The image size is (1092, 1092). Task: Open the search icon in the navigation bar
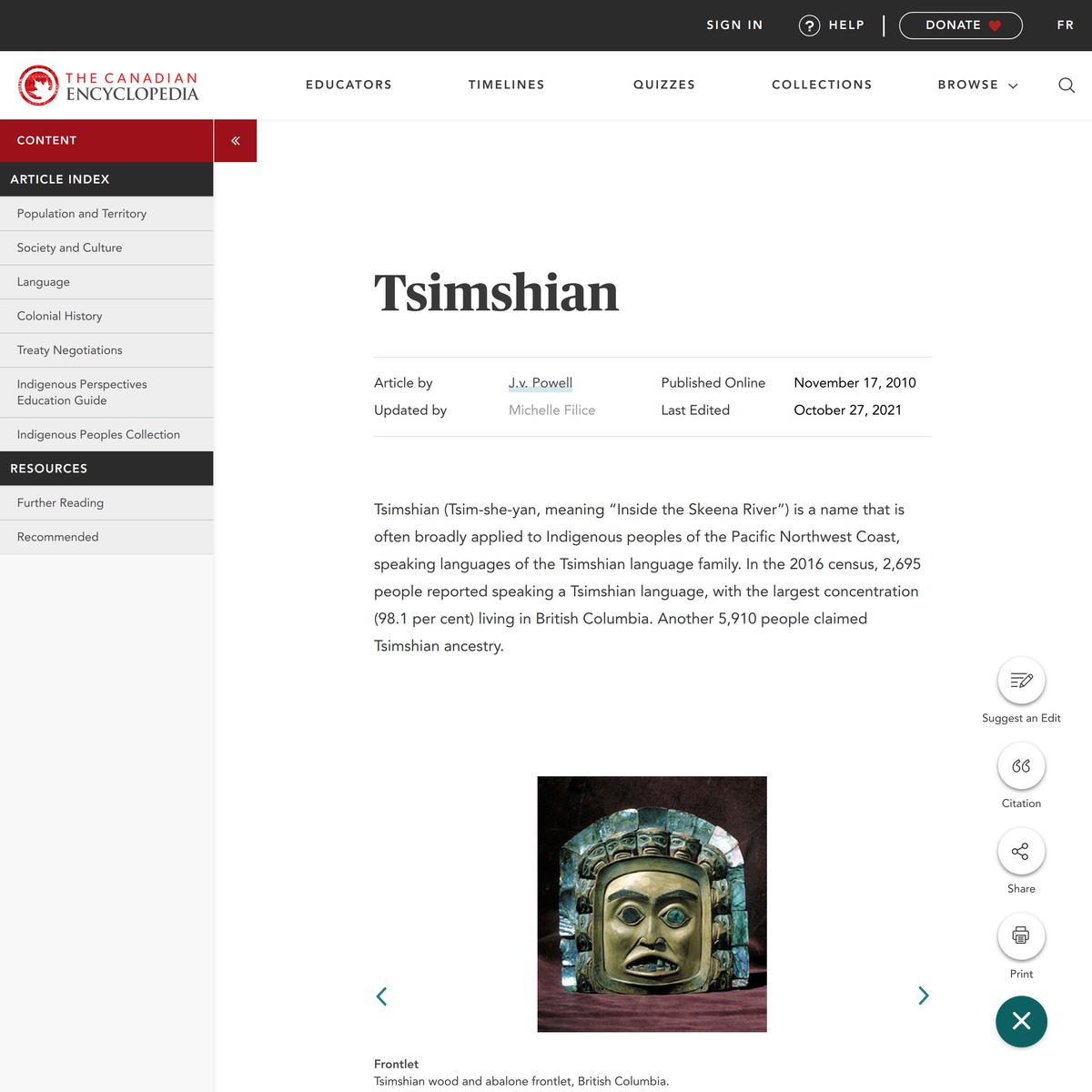click(1066, 85)
